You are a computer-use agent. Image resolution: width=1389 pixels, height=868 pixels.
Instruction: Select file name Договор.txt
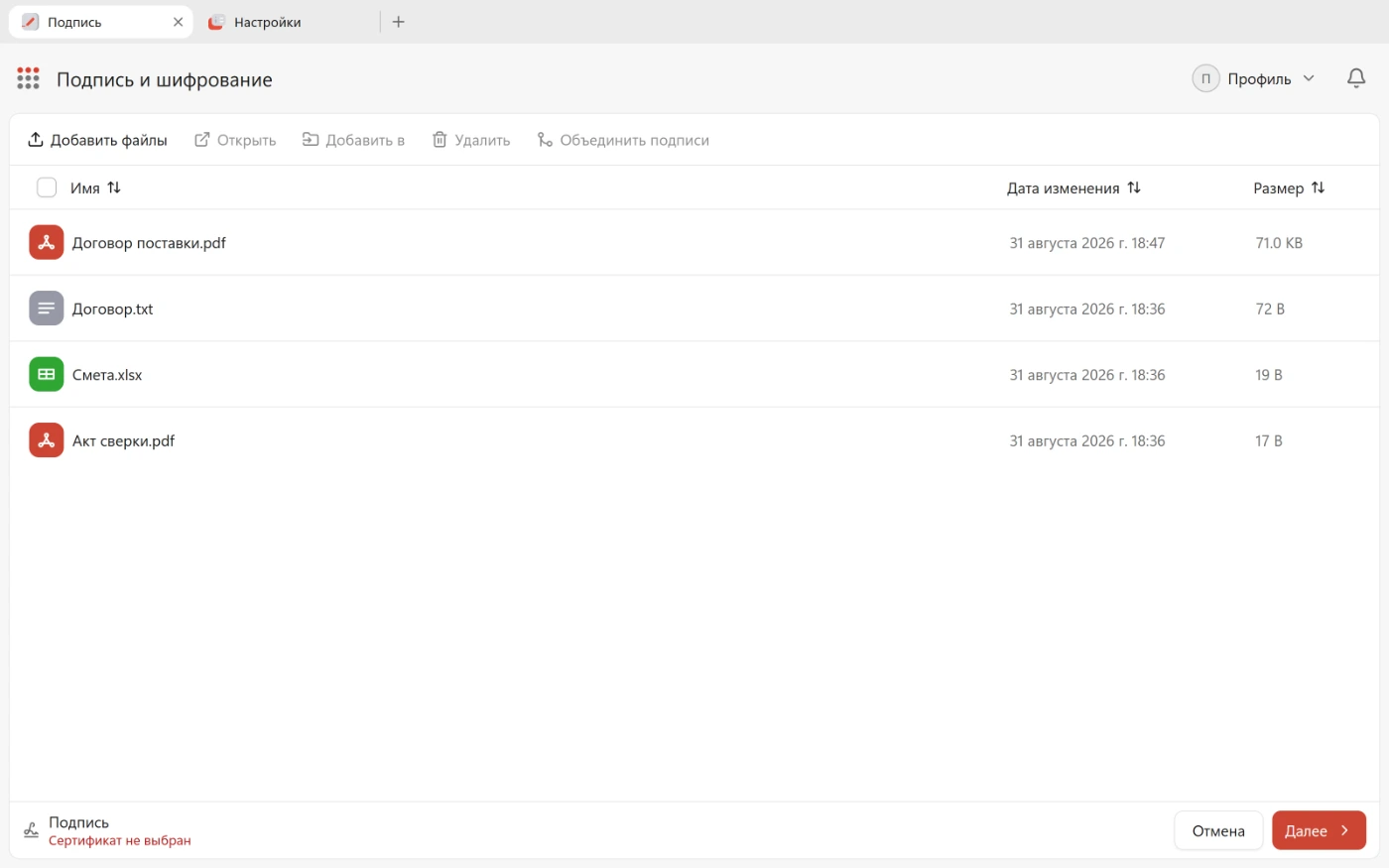point(113,309)
